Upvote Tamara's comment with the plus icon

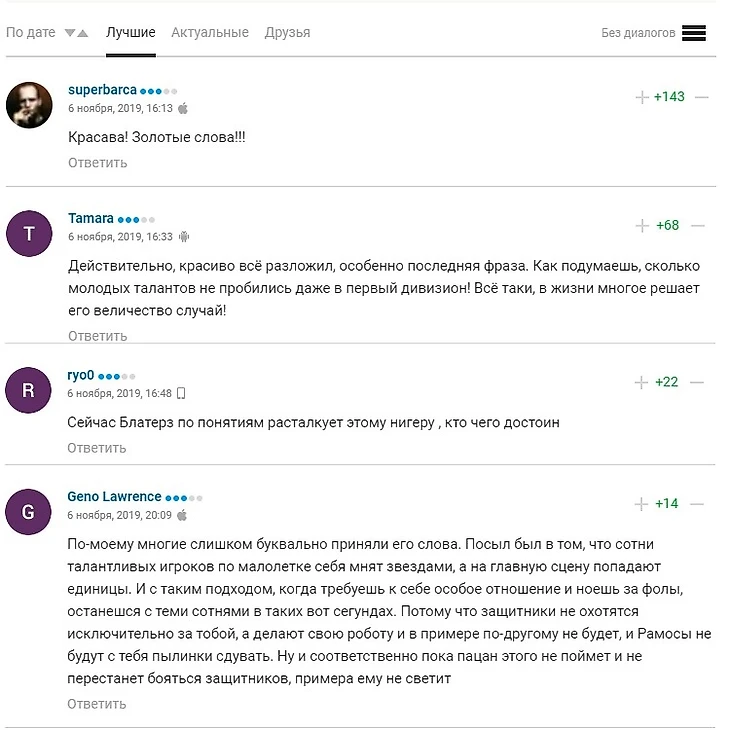click(642, 226)
